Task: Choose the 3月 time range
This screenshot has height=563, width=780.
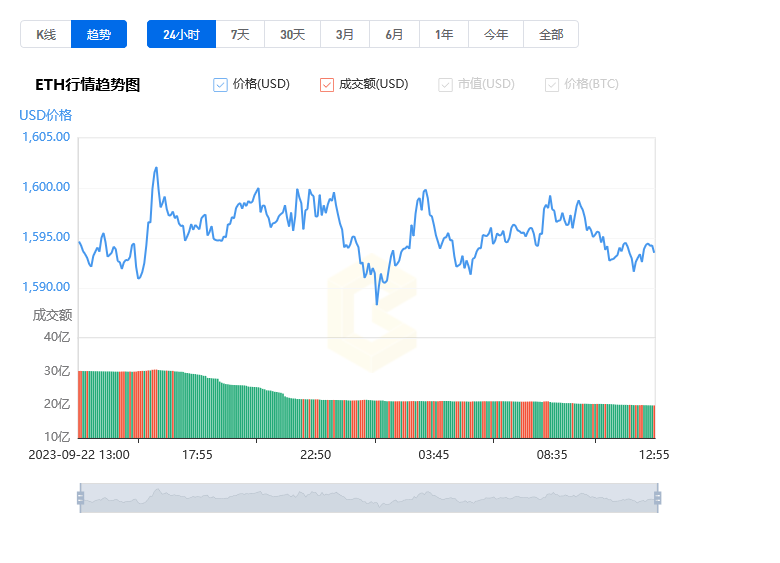Action: point(345,34)
